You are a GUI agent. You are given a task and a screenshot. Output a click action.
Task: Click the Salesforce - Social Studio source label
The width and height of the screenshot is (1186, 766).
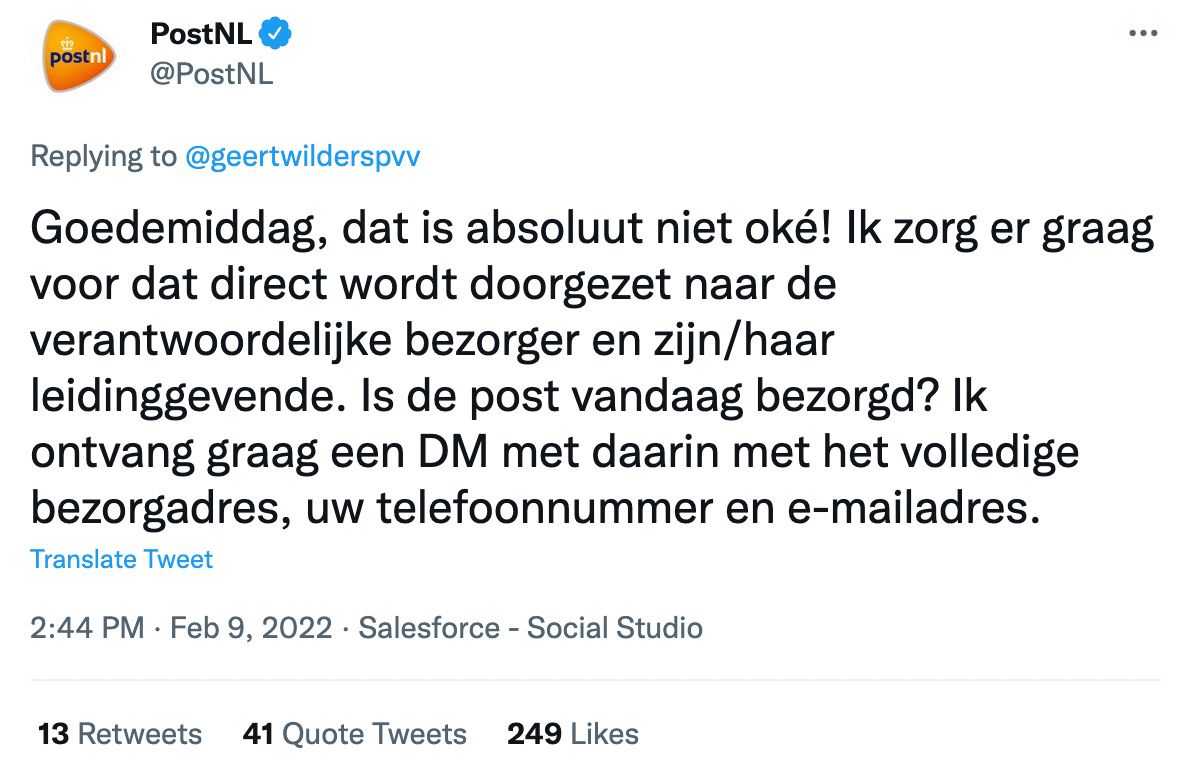tap(531, 628)
